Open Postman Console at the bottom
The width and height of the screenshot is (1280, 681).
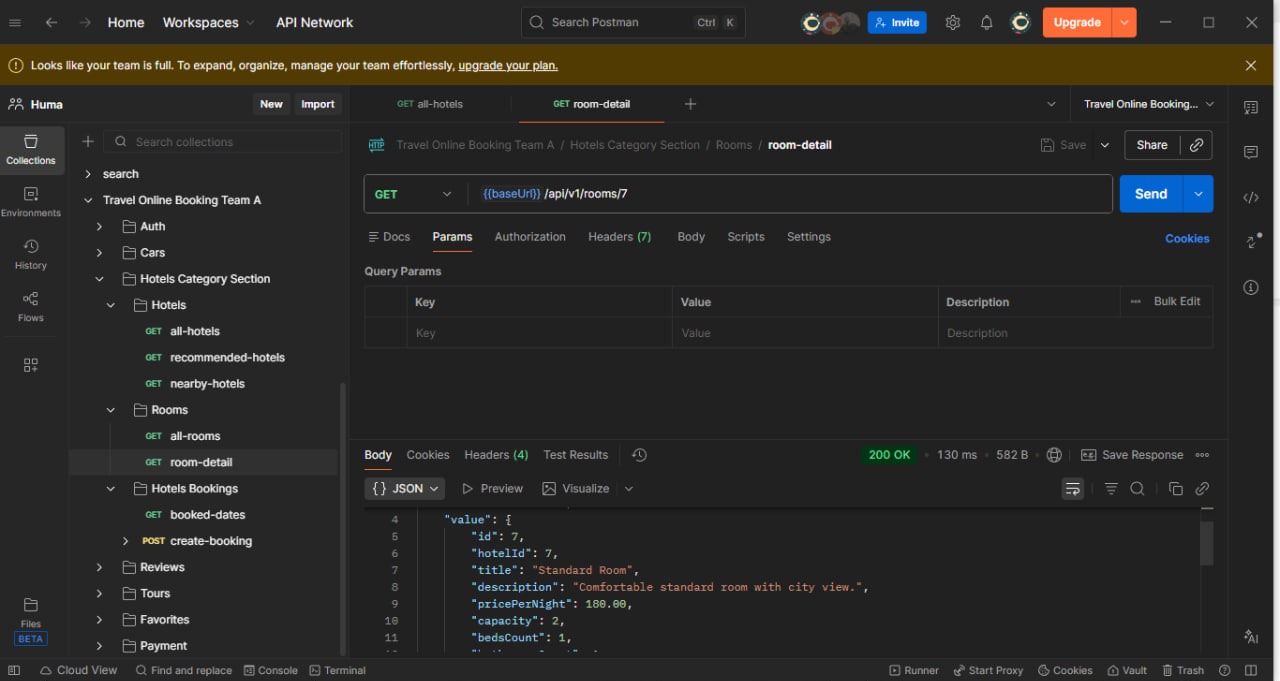click(x=270, y=670)
